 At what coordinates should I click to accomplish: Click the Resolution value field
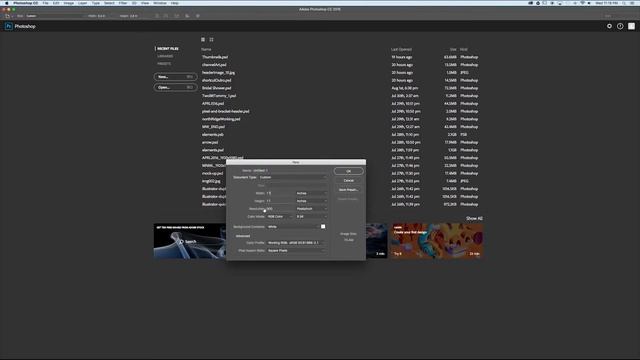click(x=280, y=209)
